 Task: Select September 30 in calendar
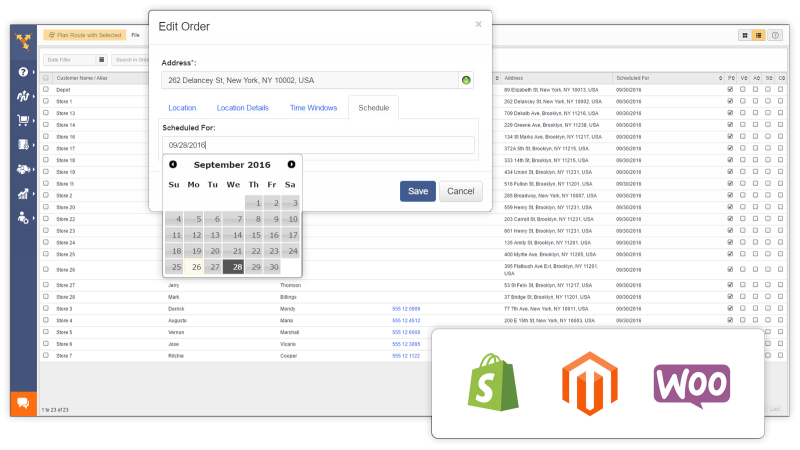(272, 267)
